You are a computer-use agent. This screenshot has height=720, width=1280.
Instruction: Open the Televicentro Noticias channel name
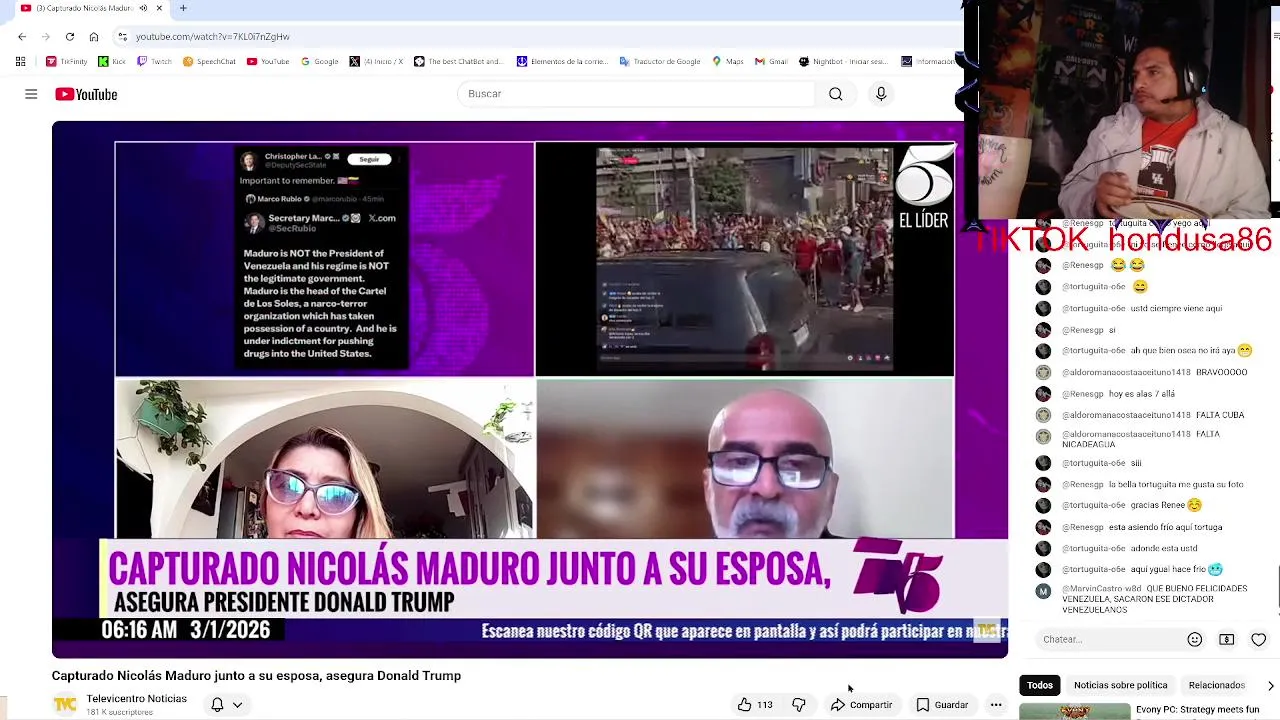[x=136, y=699]
